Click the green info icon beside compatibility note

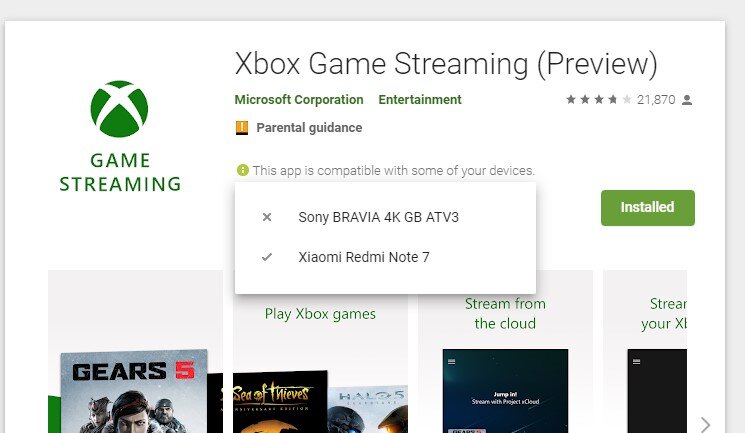[x=242, y=170]
